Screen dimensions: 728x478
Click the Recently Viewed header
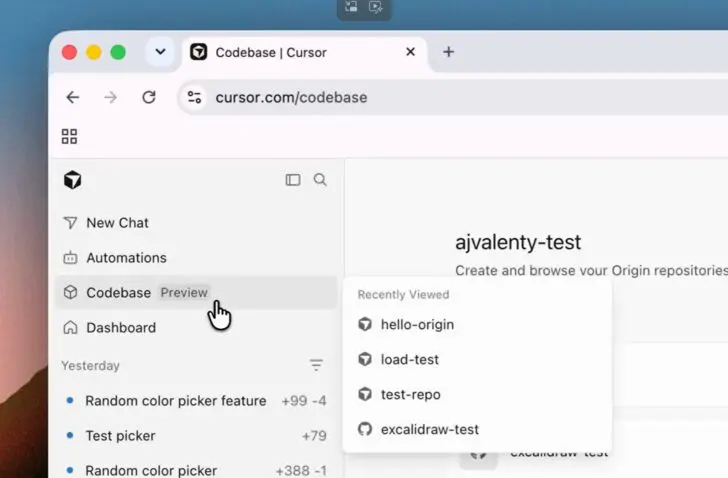[x=403, y=295]
